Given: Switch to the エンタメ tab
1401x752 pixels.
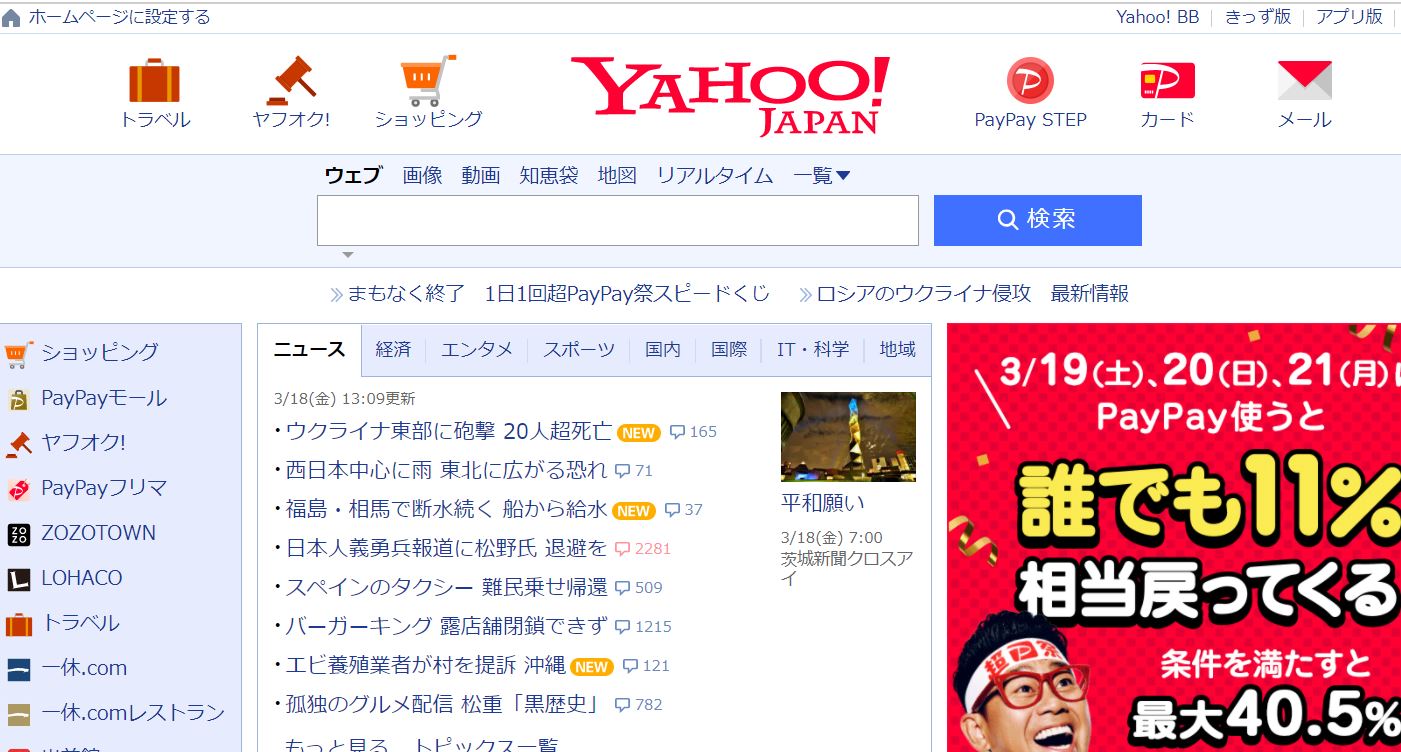Looking at the screenshot, I should click(477, 350).
